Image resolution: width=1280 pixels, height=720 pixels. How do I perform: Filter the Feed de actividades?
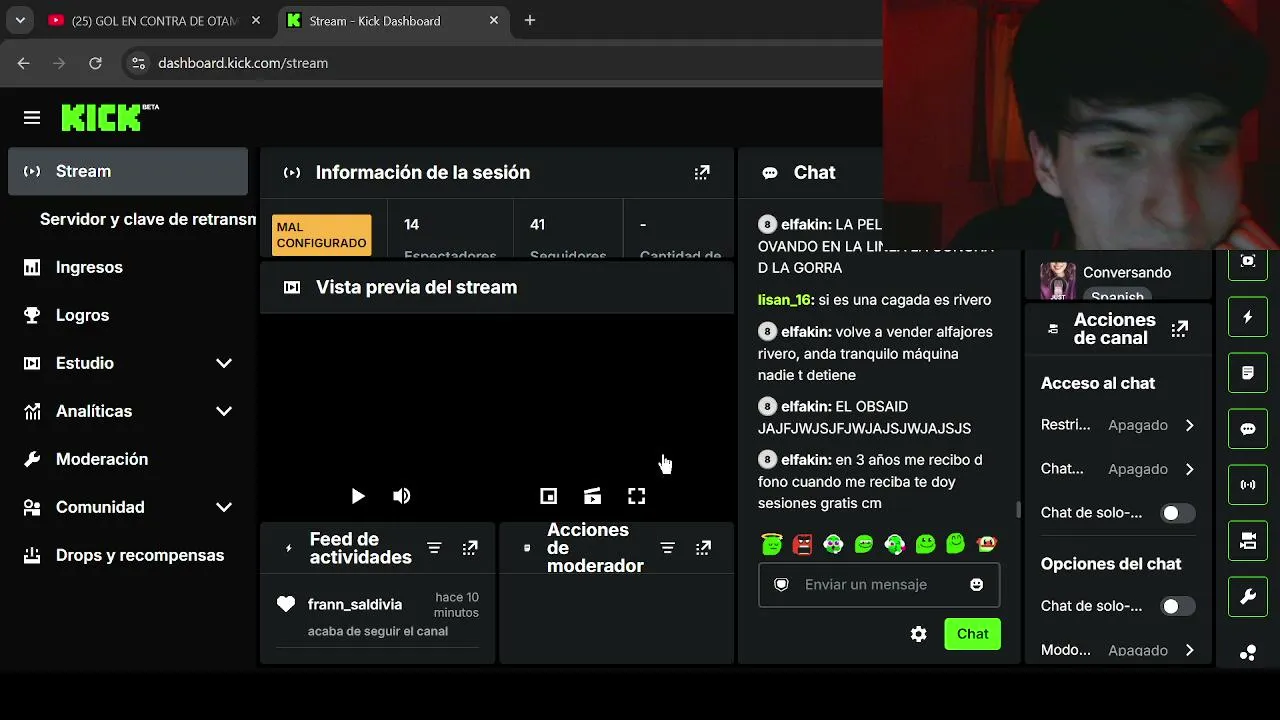[434, 548]
